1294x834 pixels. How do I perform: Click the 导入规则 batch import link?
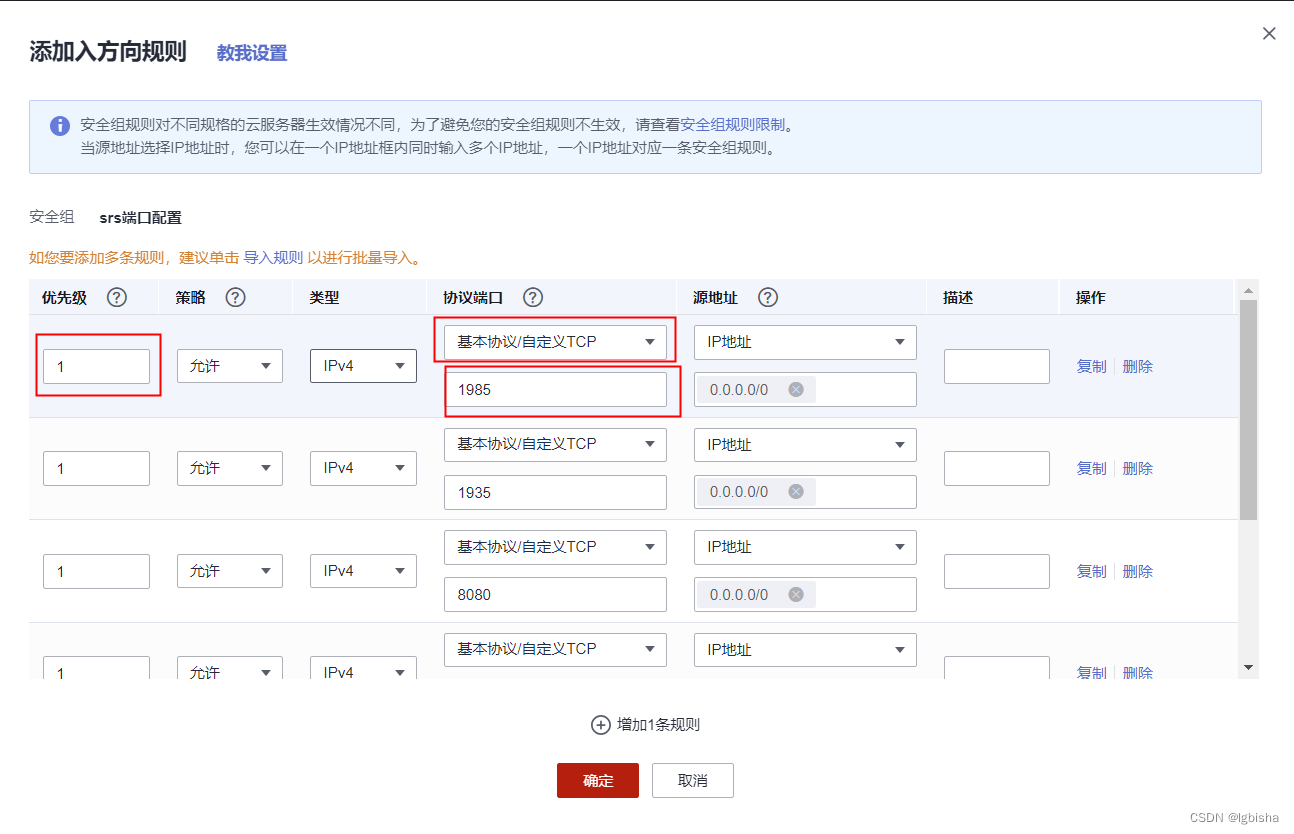[273, 257]
